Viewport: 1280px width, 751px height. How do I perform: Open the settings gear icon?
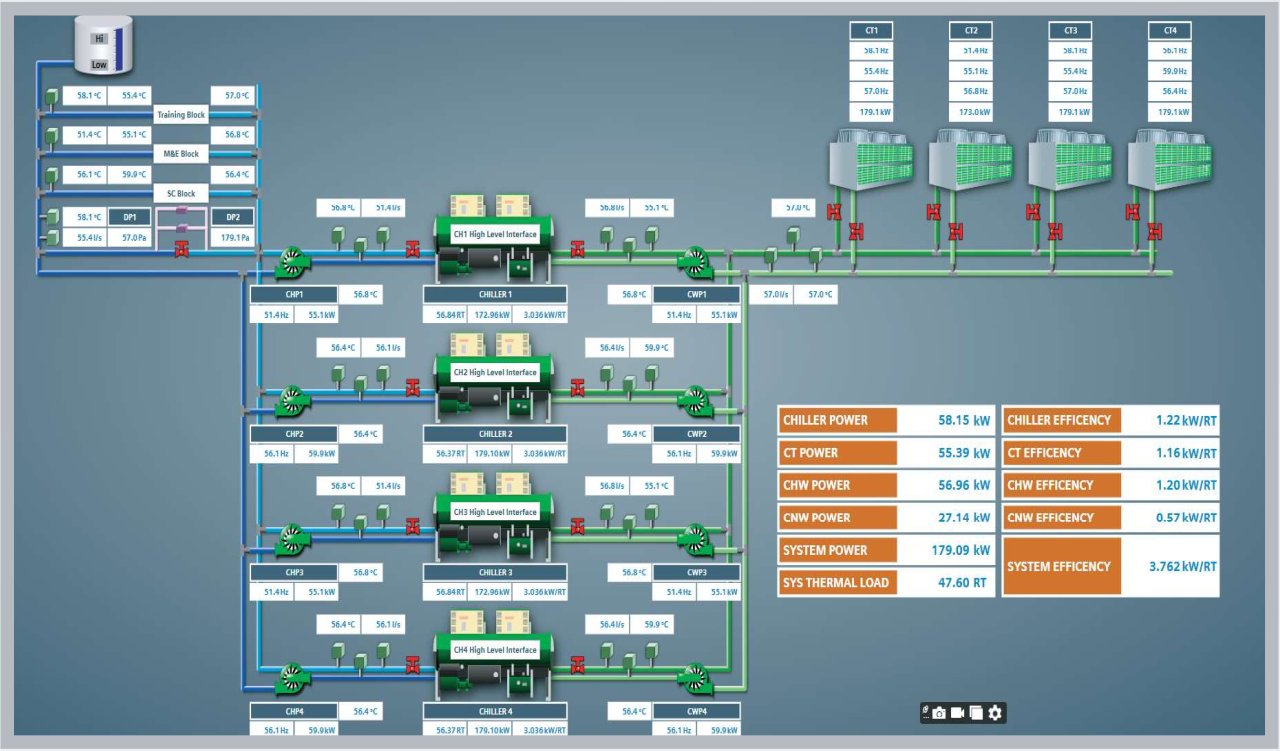(x=994, y=713)
